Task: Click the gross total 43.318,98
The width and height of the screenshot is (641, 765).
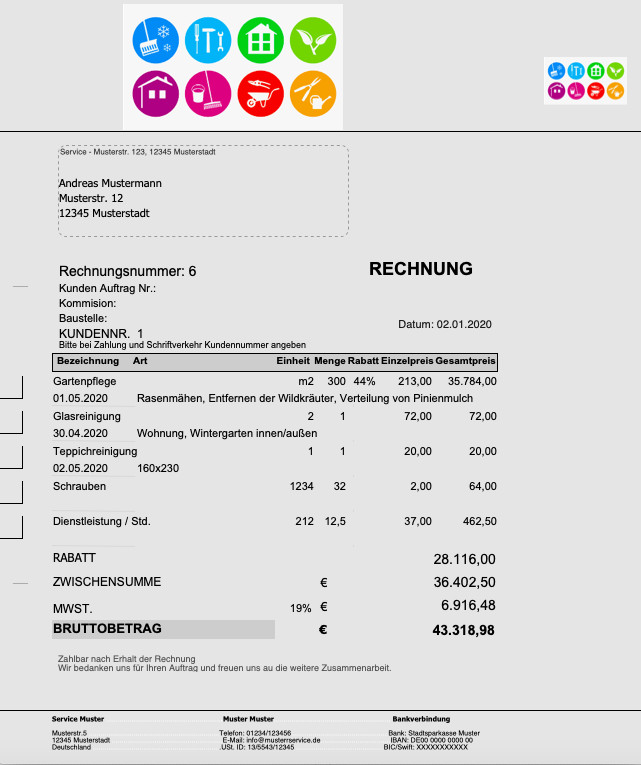Action: (463, 630)
